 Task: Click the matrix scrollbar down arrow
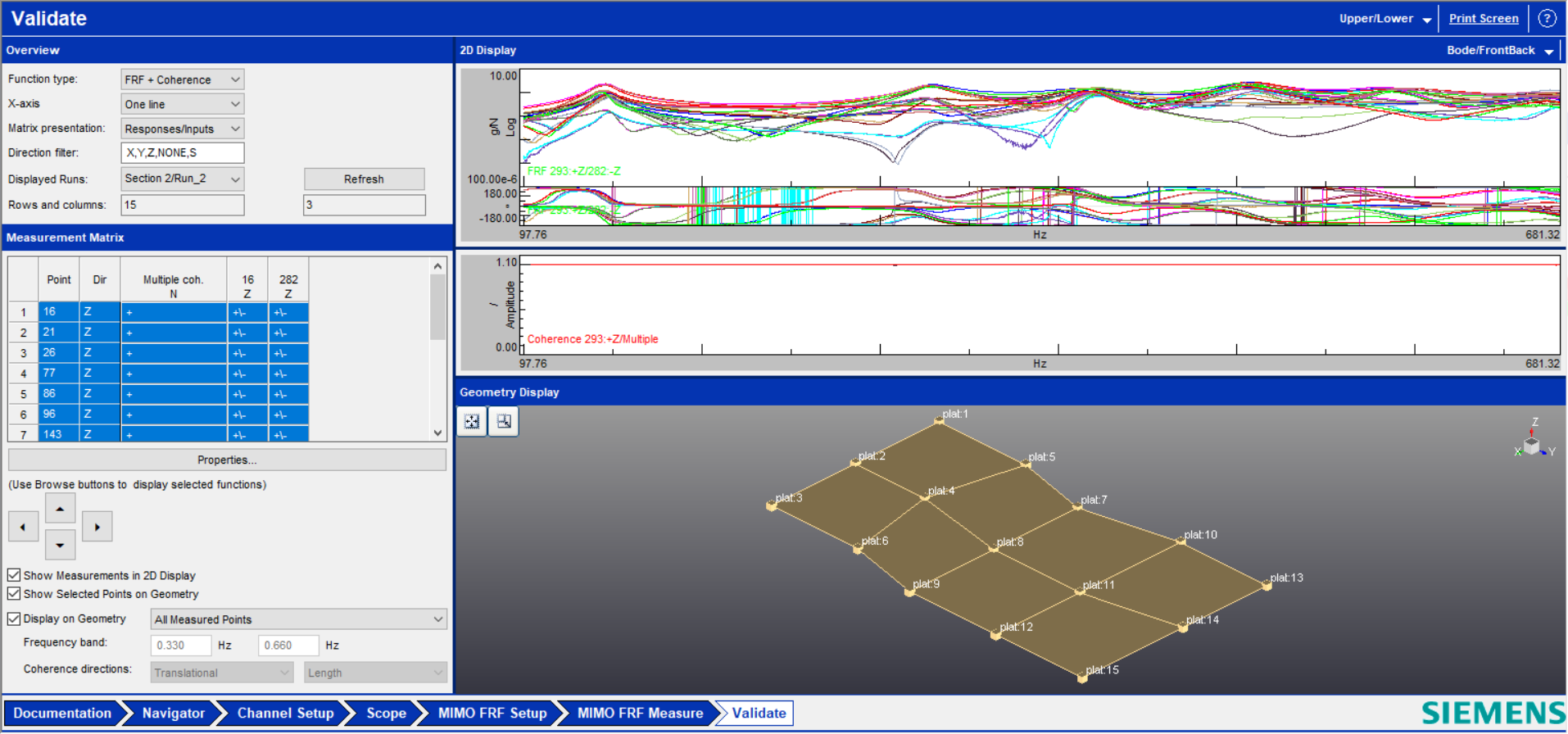[x=437, y=433]
